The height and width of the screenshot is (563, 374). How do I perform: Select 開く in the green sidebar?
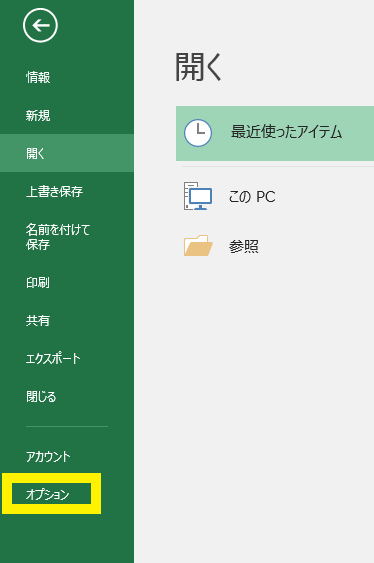coord(67,153)
